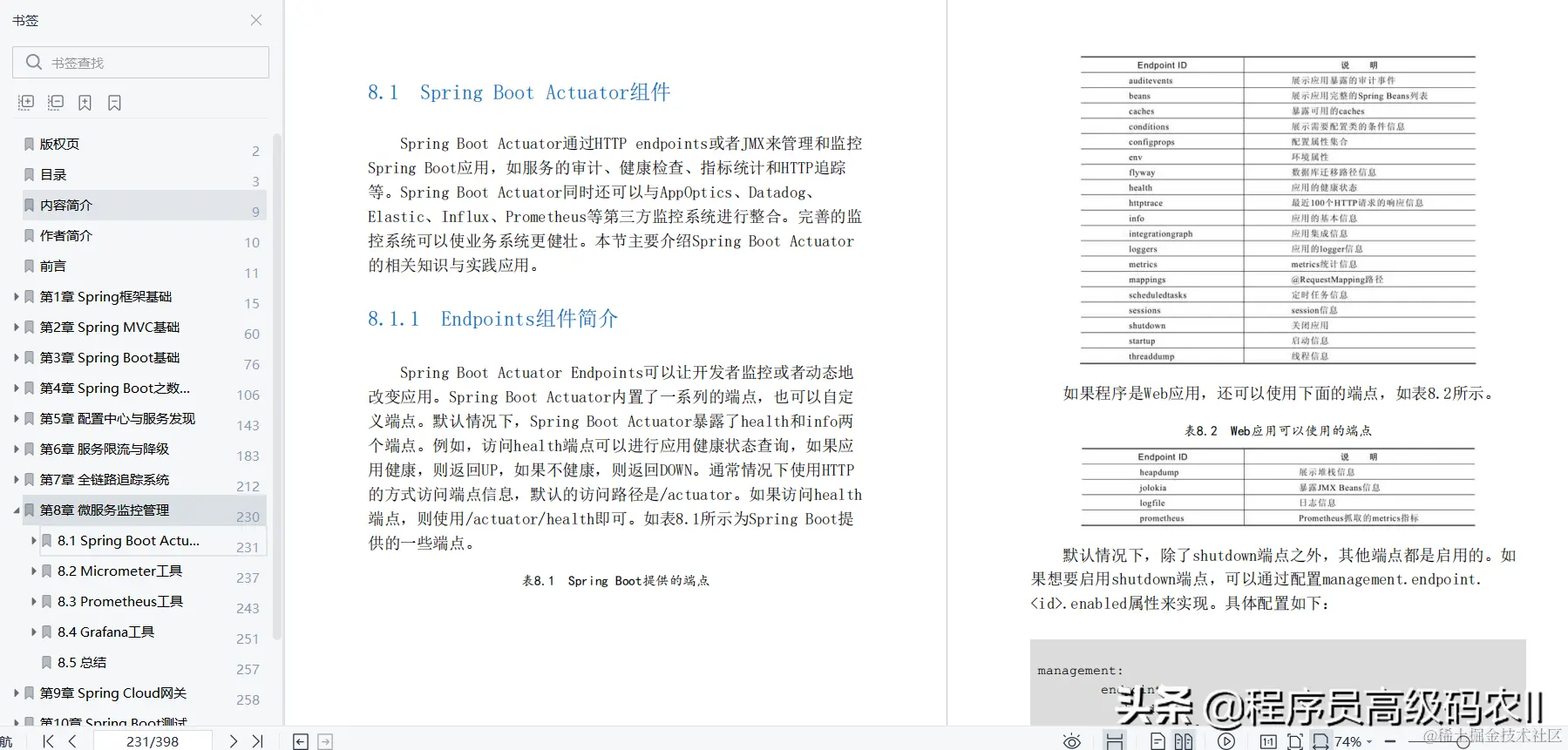Click page number 143 beside 第5章

click(248, 425)
